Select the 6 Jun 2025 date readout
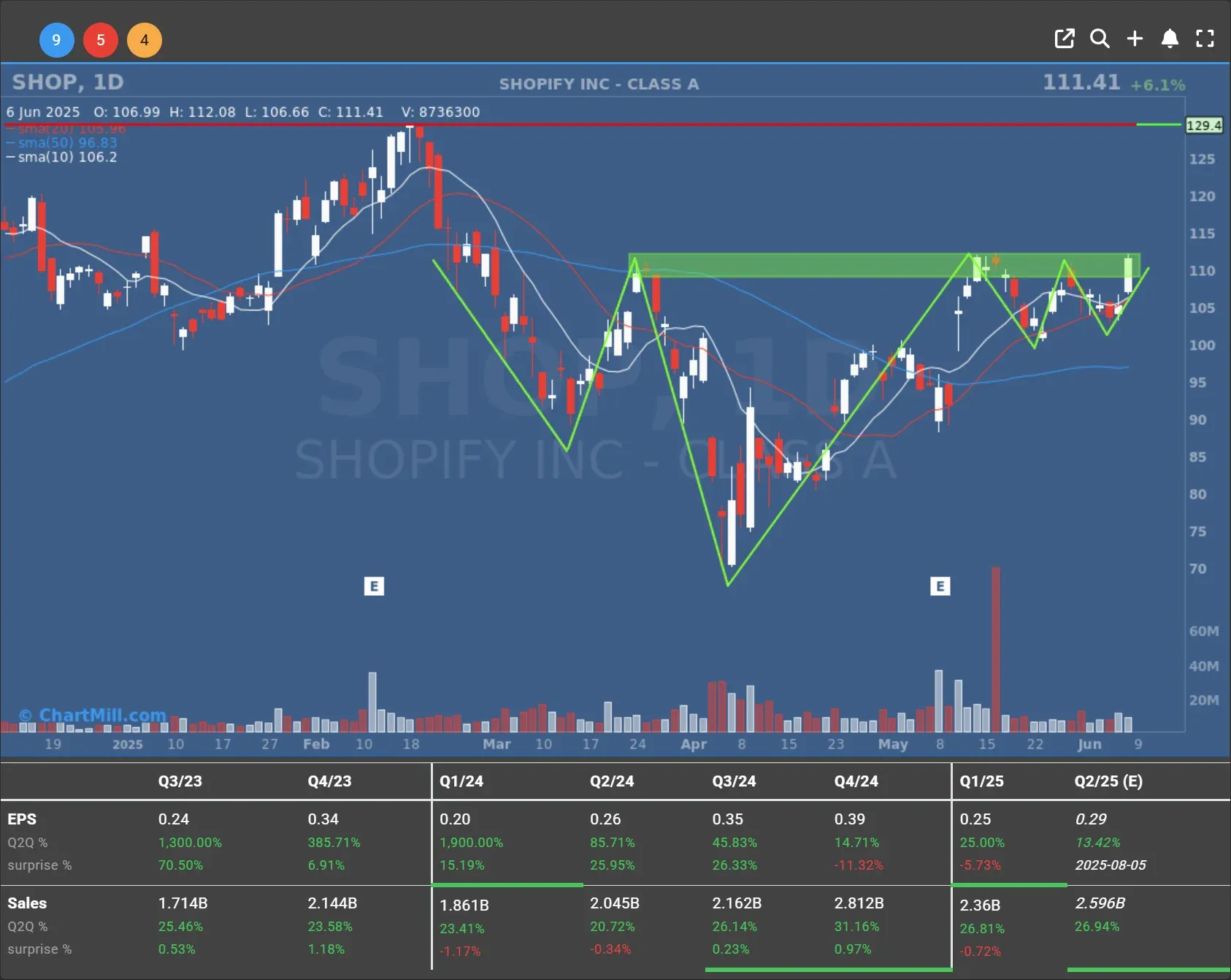The height and width of the screenshot is (980, 1231). click(x=43, y=112)
